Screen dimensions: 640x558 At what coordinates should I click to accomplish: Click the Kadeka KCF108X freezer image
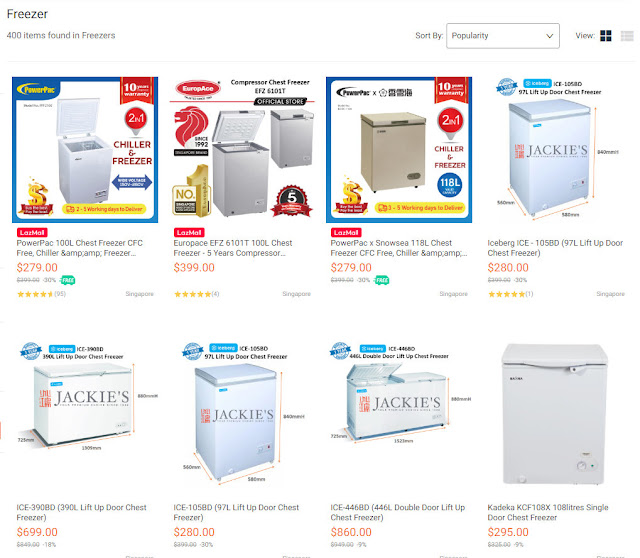[555, 414]
